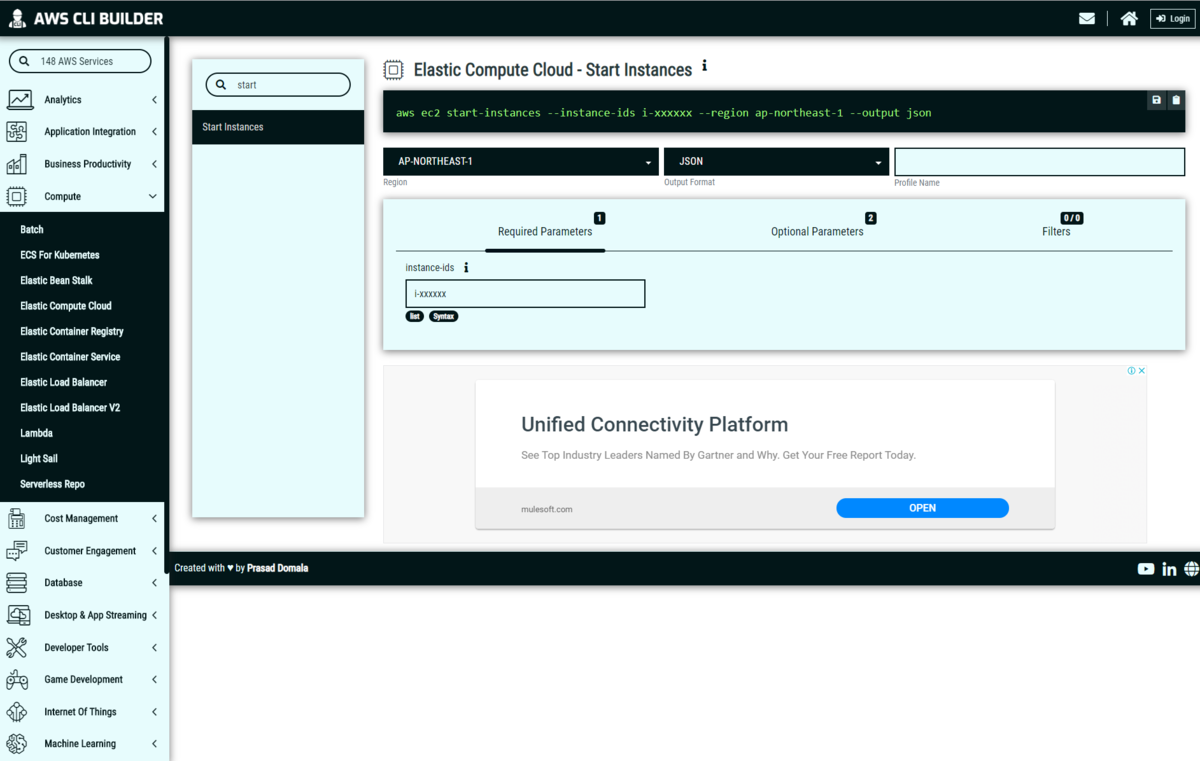Expand the Database chevron
Viewport: 1200px width, 761px height.
[154, 583]
